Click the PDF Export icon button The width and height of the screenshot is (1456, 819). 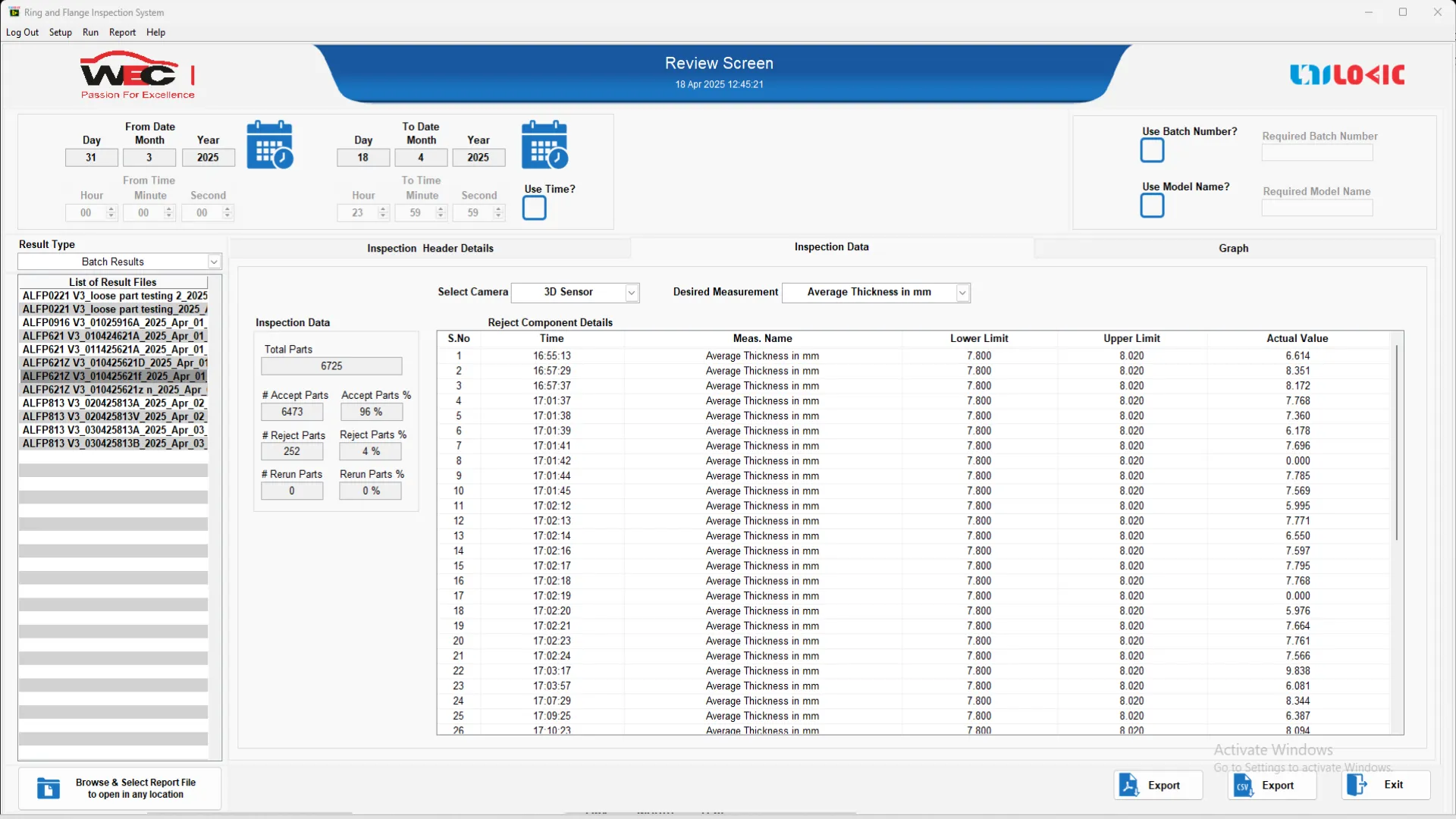(1128, 785)
